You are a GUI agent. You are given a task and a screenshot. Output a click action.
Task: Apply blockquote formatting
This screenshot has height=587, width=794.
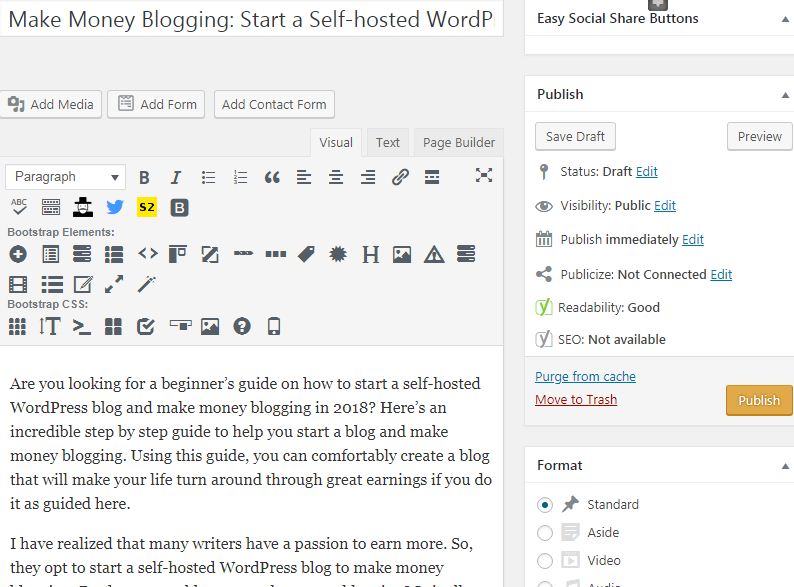272,177
